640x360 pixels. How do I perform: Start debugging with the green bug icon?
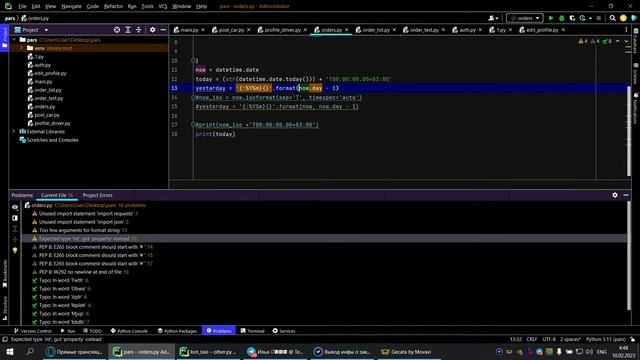pos(562,18)
